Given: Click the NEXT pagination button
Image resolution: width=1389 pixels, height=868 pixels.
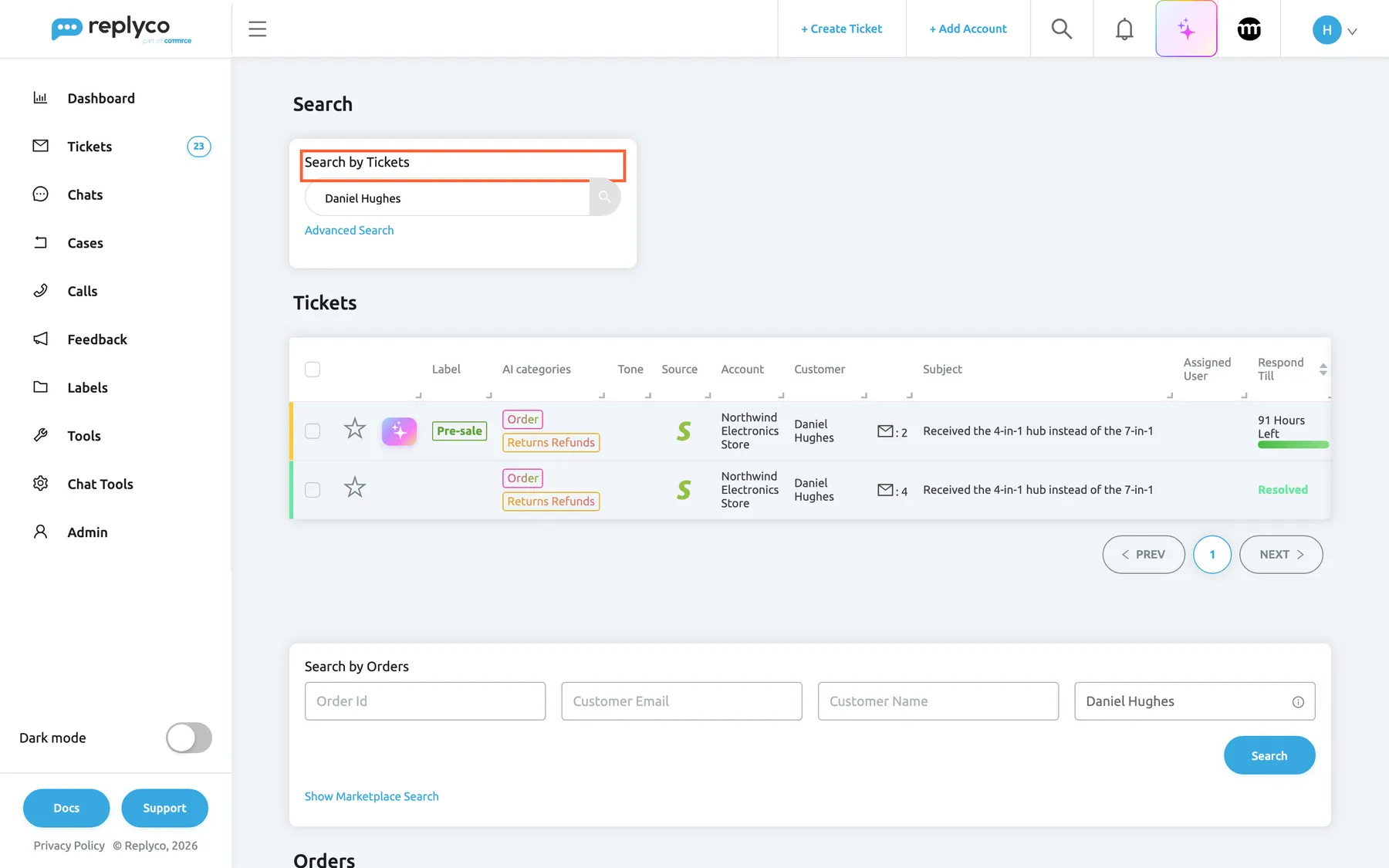Looking at the screenshot, I should click(x=1281, y=555).
